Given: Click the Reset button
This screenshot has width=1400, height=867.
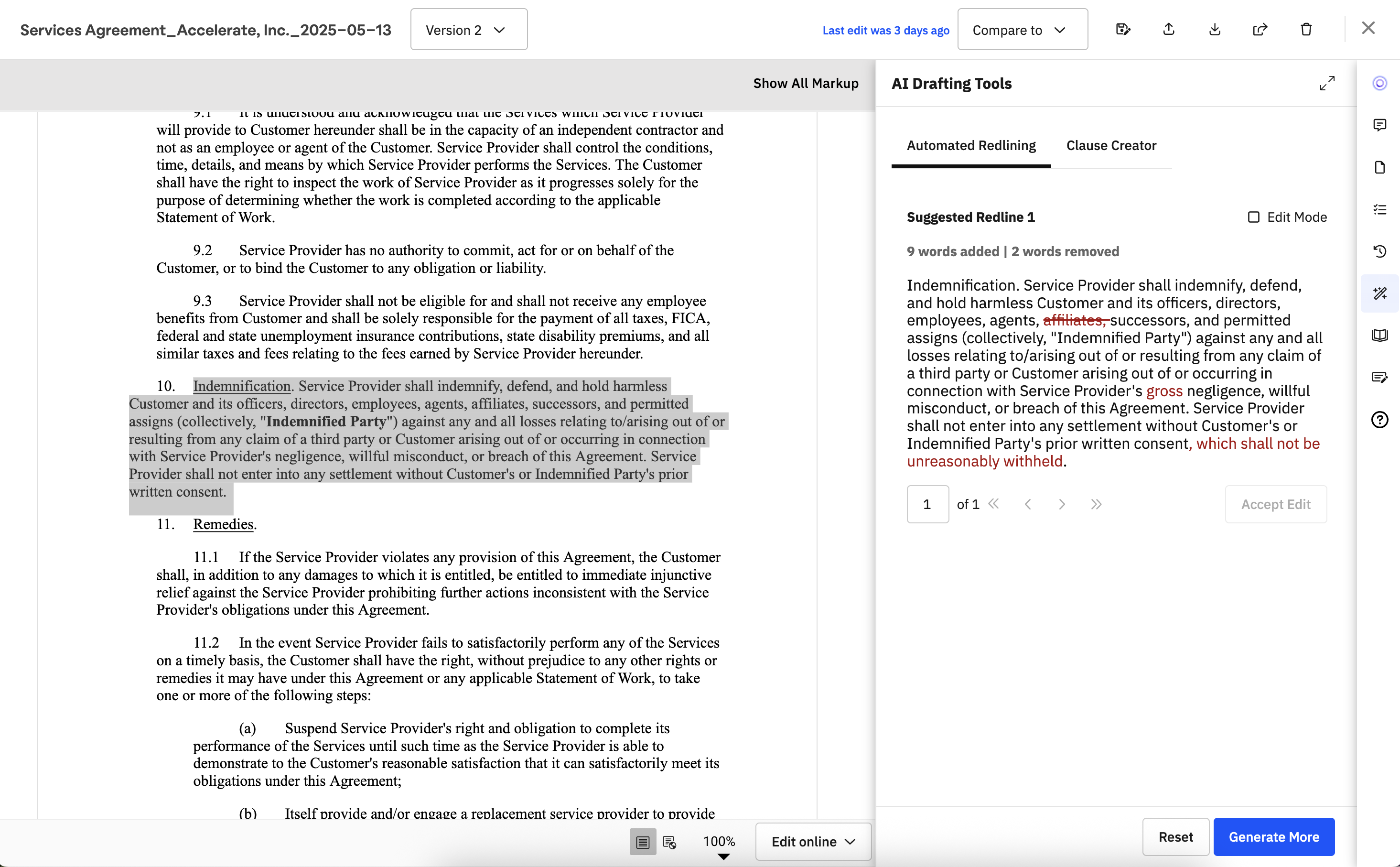Looking at the screenshot, I should [x=1175, y=836].
